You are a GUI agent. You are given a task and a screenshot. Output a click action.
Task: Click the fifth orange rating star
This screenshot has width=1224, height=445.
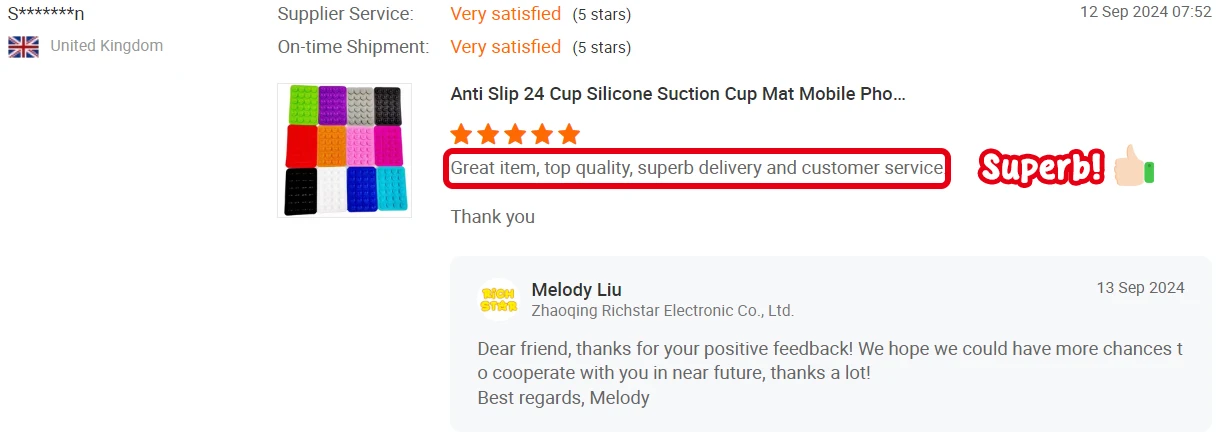569,134
